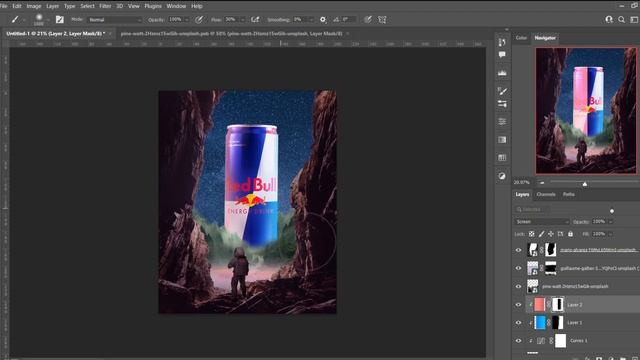The image size is (640, 360).
Task: Open symmetry paint options butterfly icon
Action: point(382,20)
